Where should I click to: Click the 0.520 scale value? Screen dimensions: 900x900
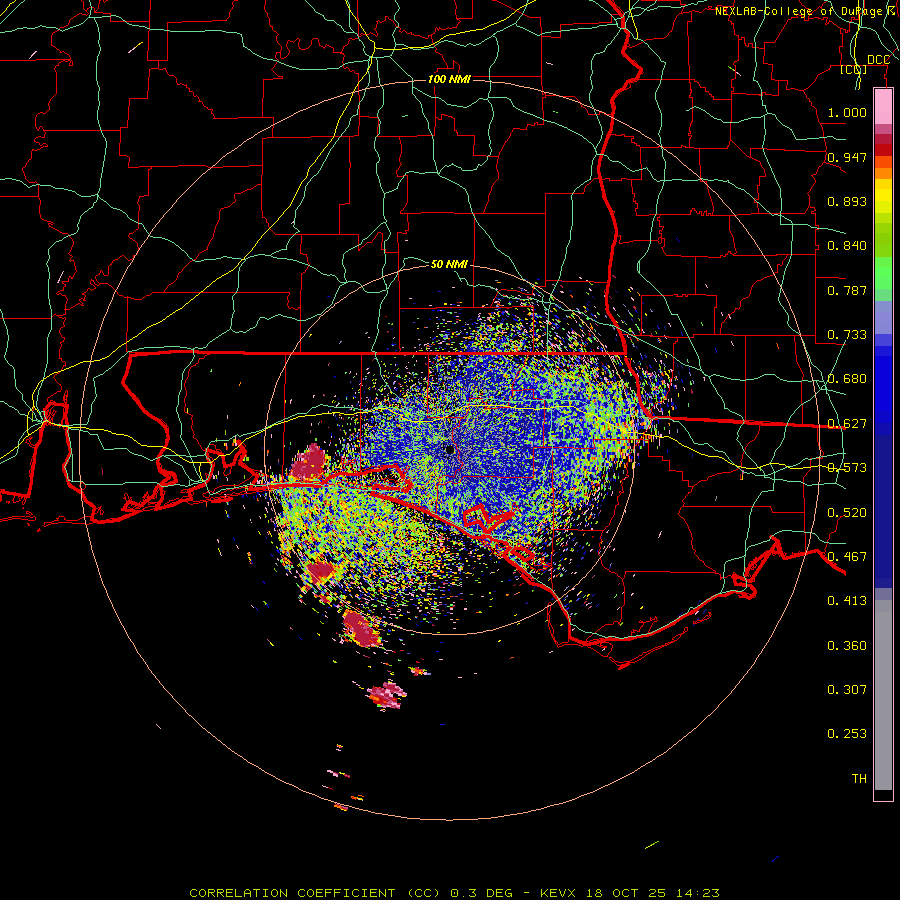(x=847, y=513)
